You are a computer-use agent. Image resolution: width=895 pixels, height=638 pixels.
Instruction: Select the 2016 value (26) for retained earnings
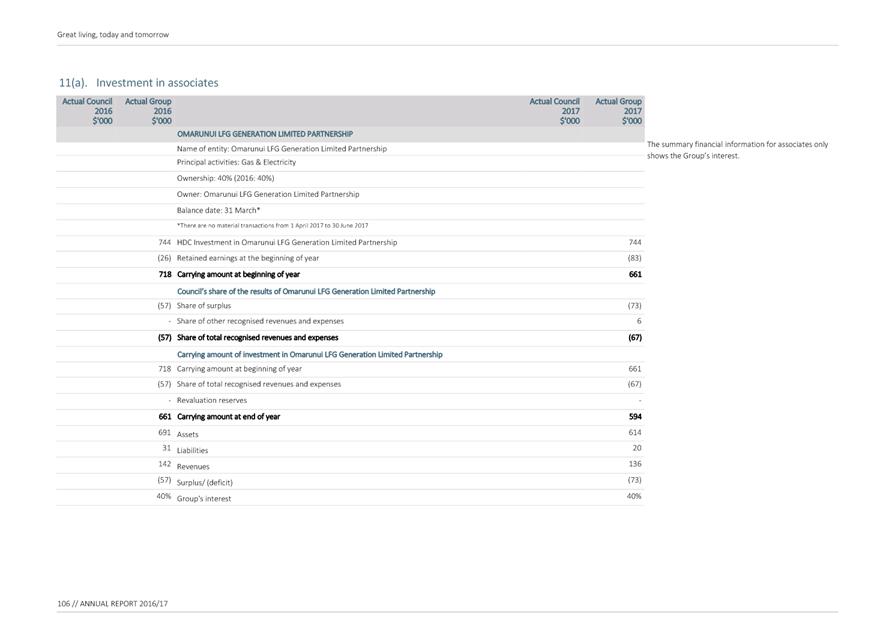point(164,258)
